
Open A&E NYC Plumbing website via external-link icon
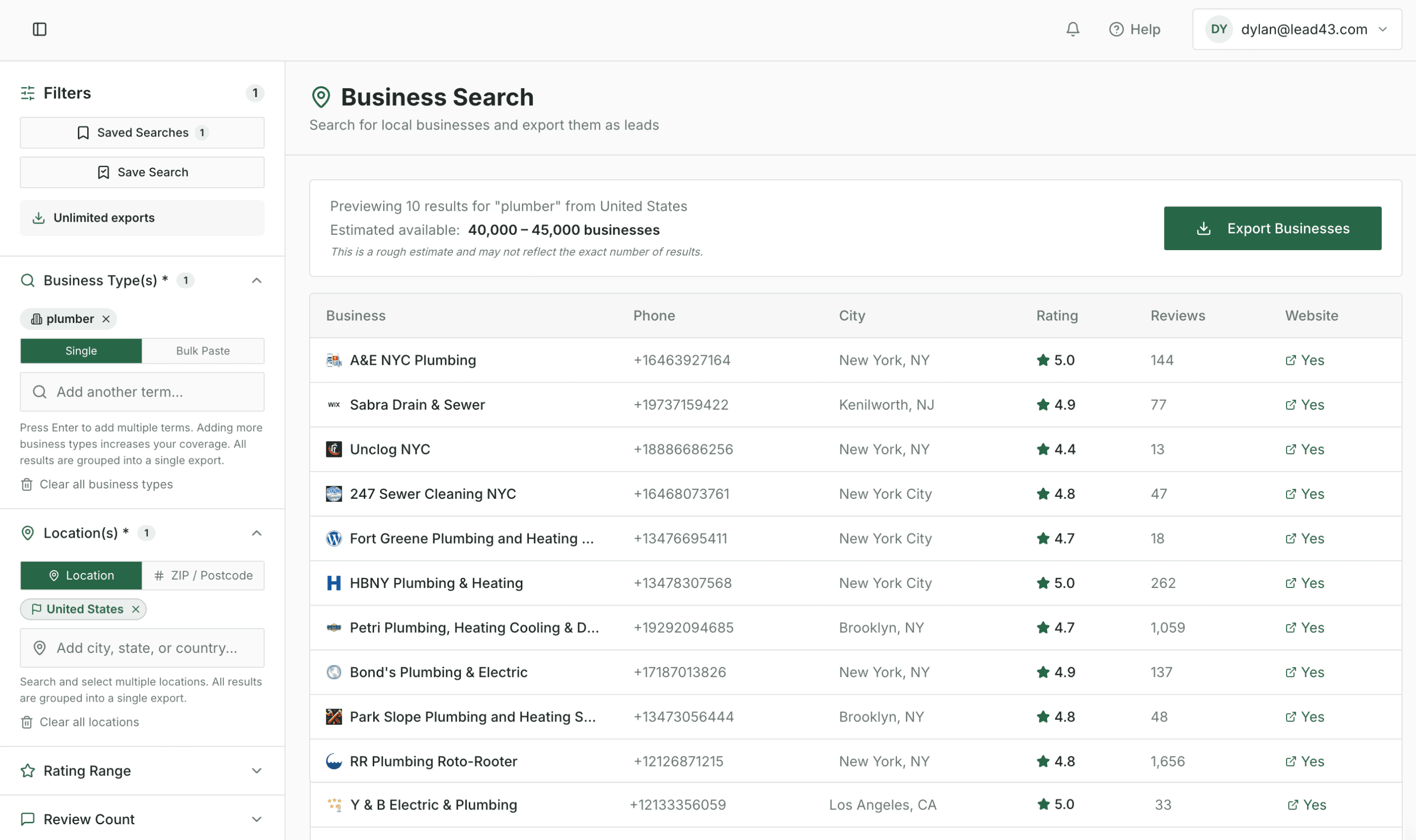[x=1291, y=360]
